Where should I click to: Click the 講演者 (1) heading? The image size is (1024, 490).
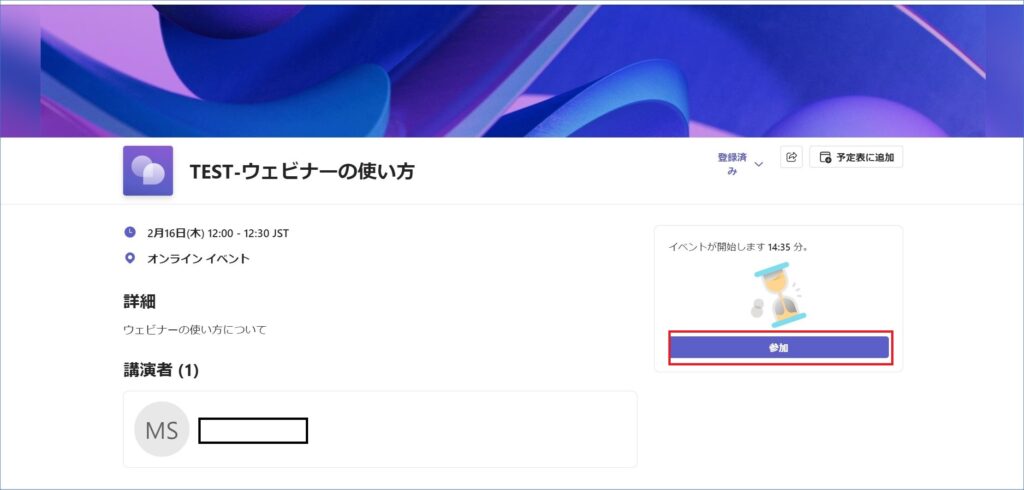(x=161, y=371)
